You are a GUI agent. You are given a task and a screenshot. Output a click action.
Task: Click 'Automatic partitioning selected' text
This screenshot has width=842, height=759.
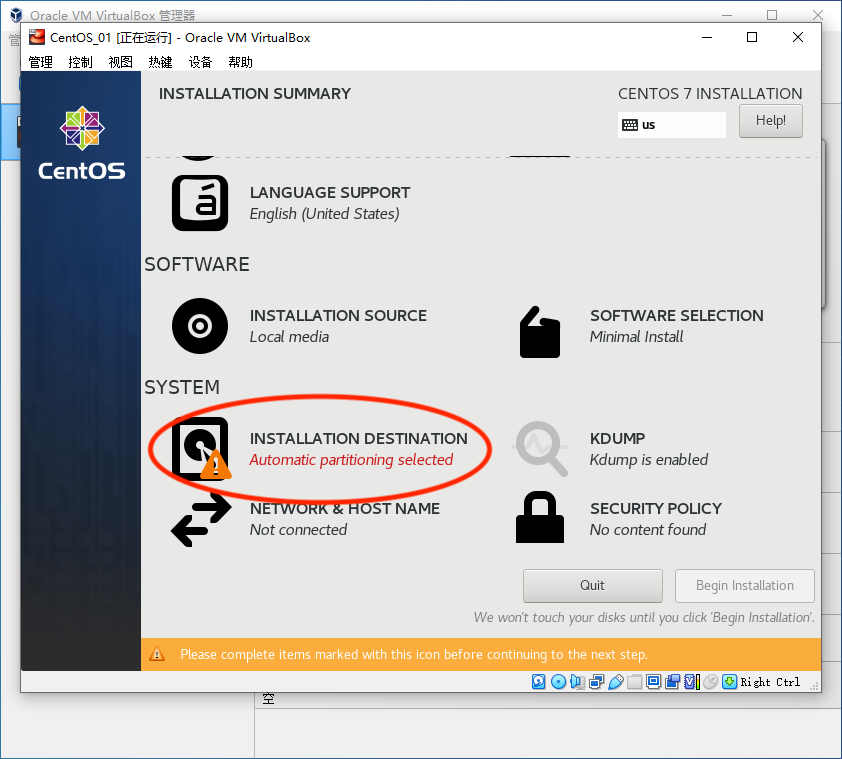351,460
